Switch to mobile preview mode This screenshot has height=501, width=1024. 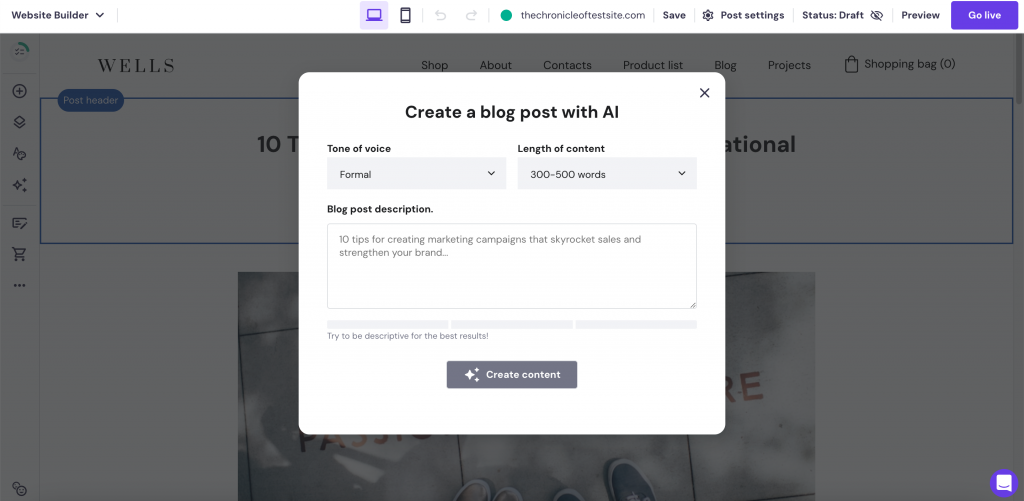coord(405,15)
